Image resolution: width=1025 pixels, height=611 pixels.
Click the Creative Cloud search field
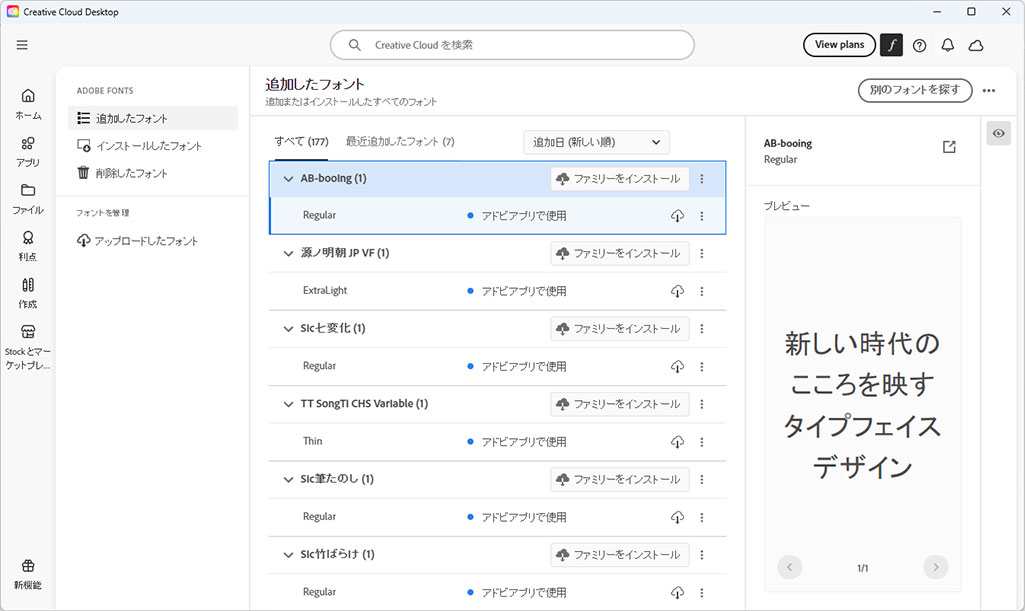click(x=512, y=45)
